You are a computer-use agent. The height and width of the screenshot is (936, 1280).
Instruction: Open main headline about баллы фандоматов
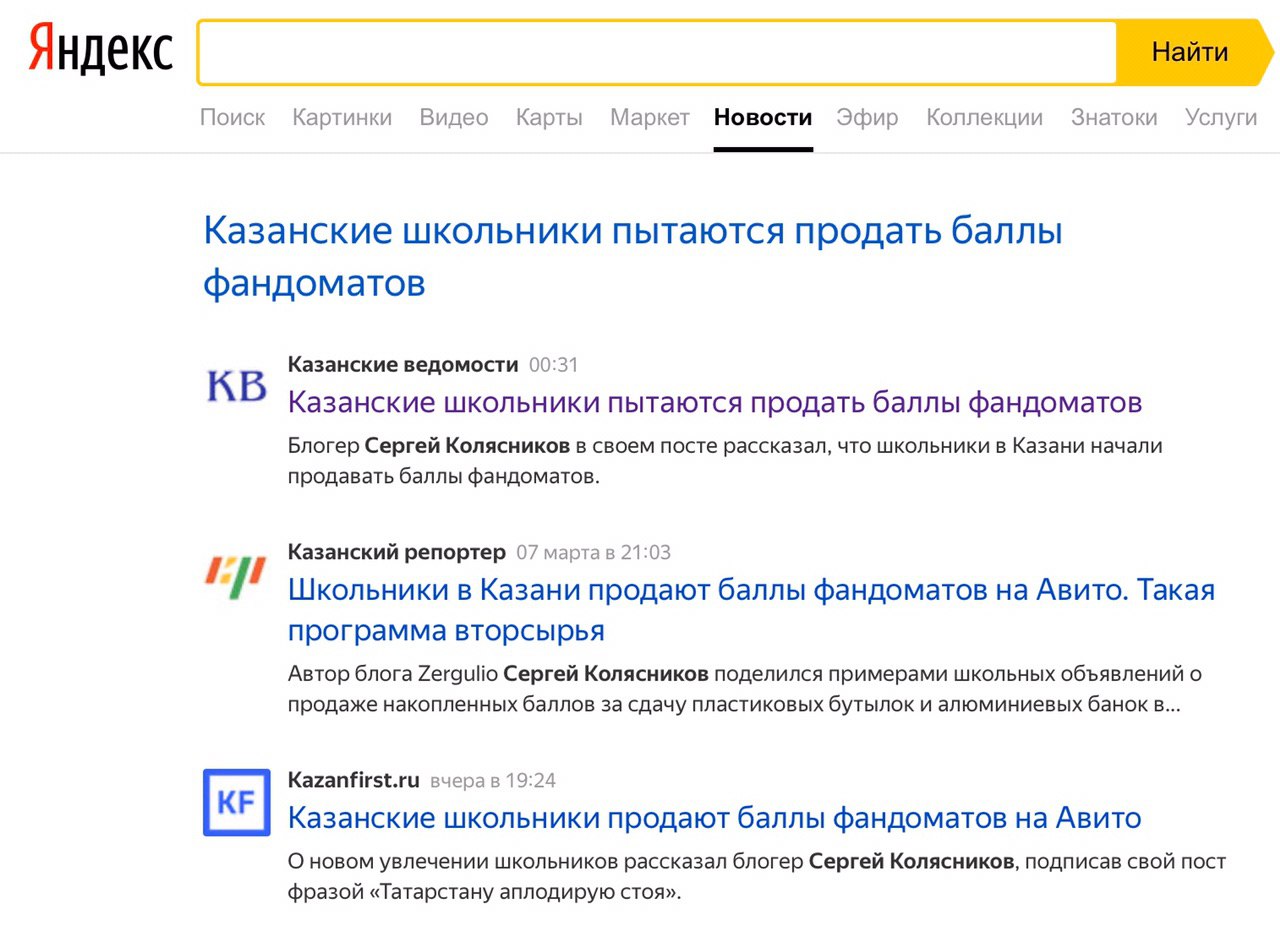click(x=633, y=257)
